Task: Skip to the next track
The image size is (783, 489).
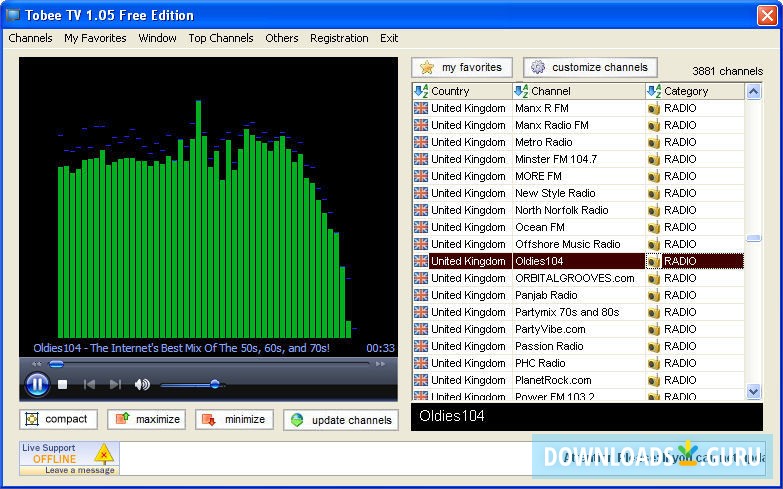Action: click(x=115, y=384)
